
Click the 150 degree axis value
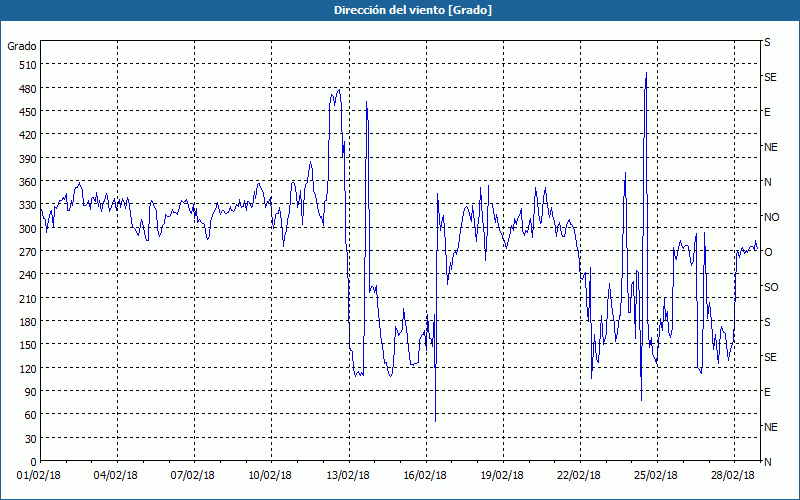(28, 345)
